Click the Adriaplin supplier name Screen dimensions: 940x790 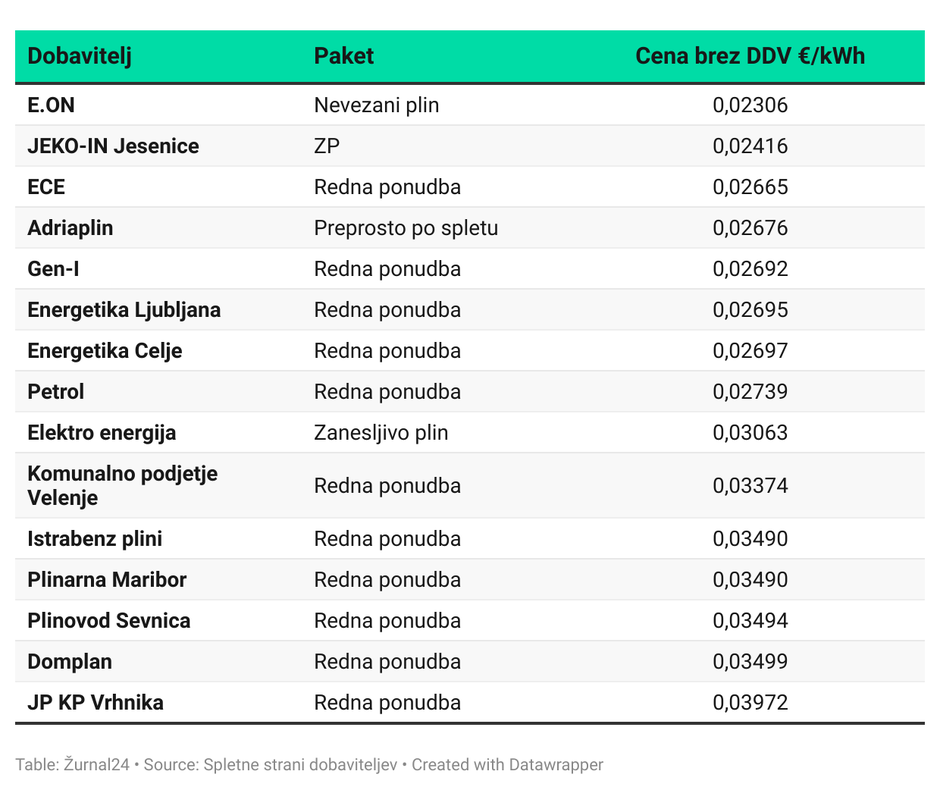[70, 228]
